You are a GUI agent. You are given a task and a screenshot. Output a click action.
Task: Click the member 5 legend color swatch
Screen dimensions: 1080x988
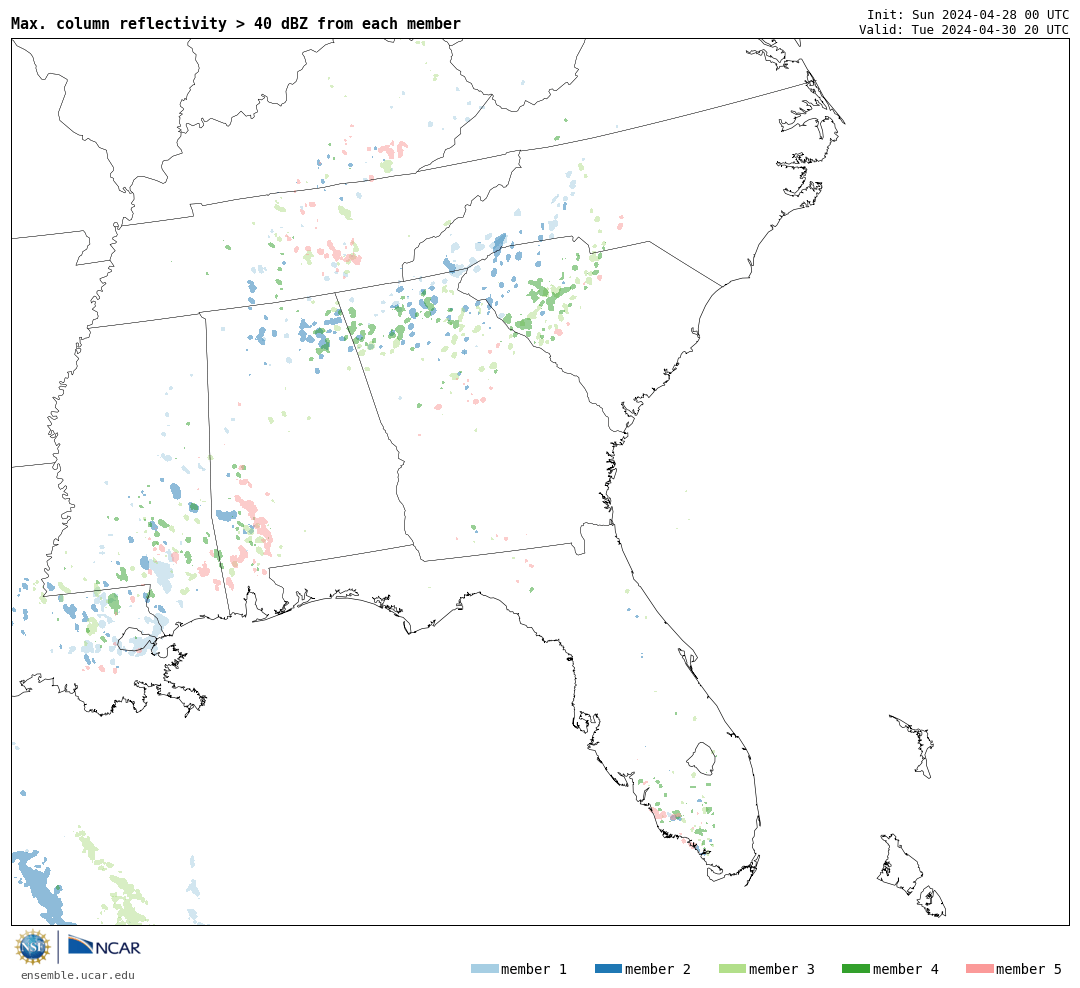(979, 969)
